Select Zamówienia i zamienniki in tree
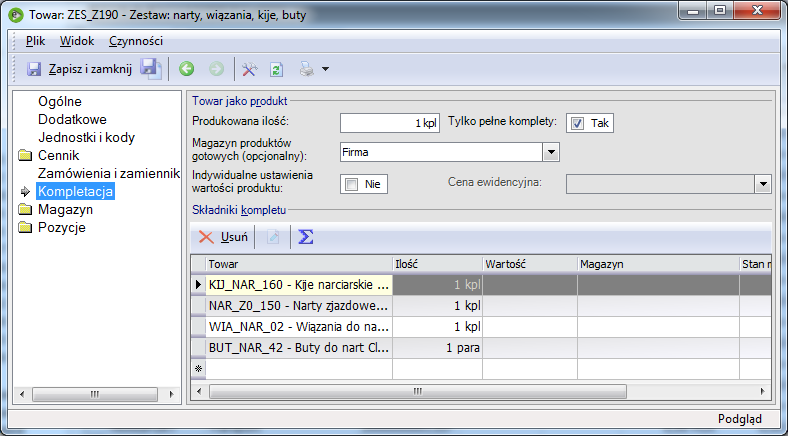788x436 pixels. (109, 174)
